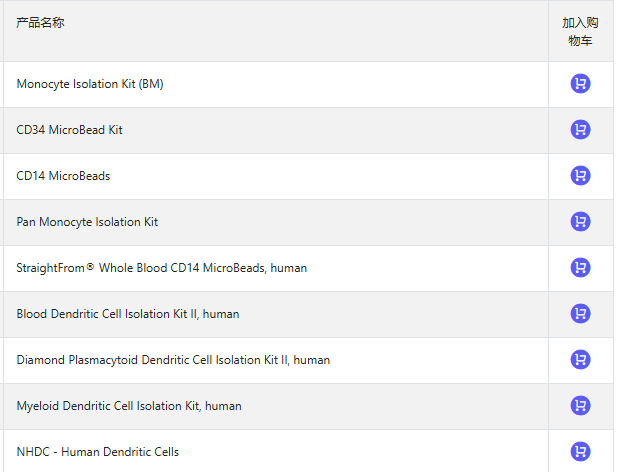Add Myeloid Dendritic Cell Isolation Kit to cart

[580, 406]
